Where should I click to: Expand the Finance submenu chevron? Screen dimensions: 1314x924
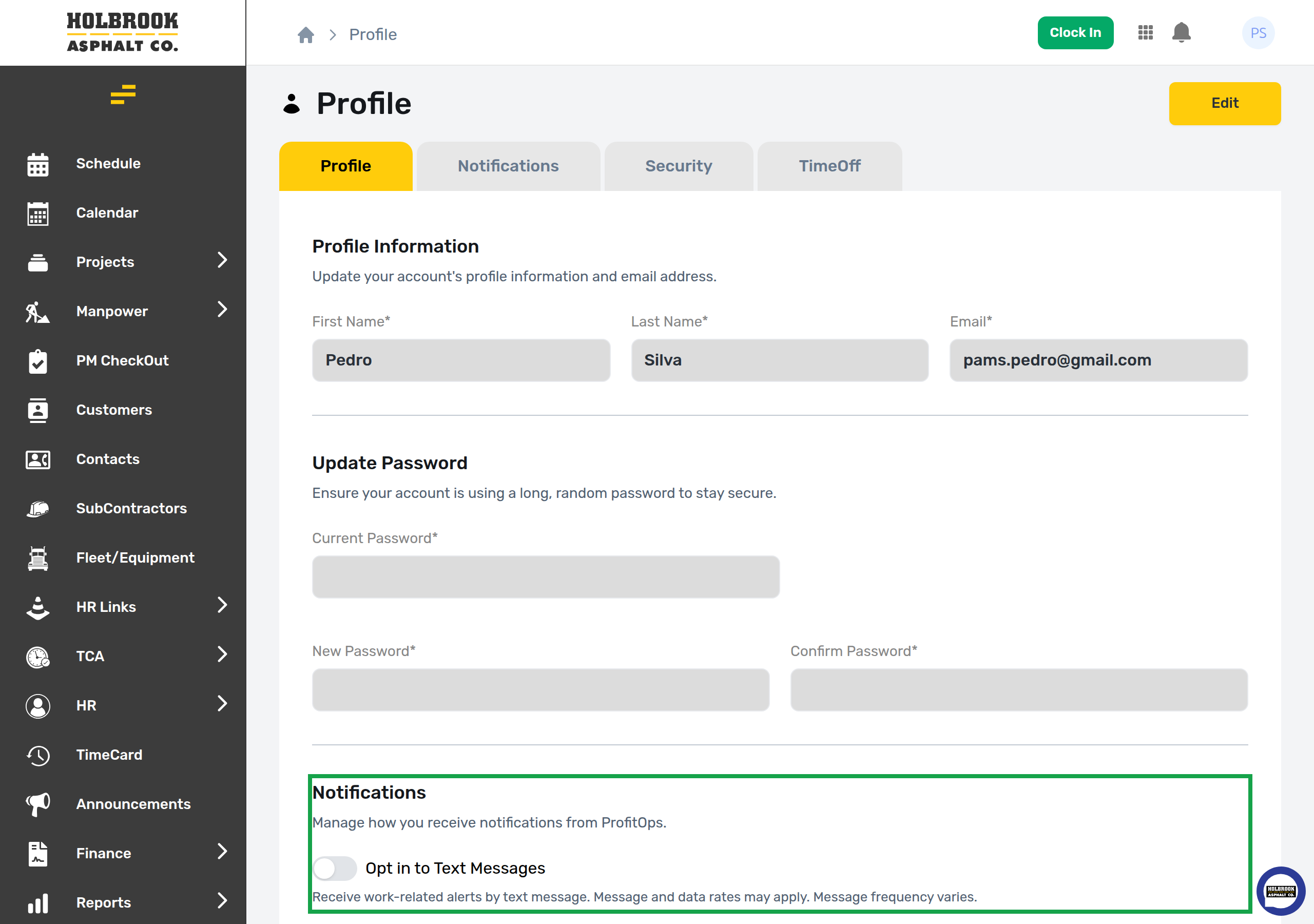pyautogui.click(x=223, y=852)
